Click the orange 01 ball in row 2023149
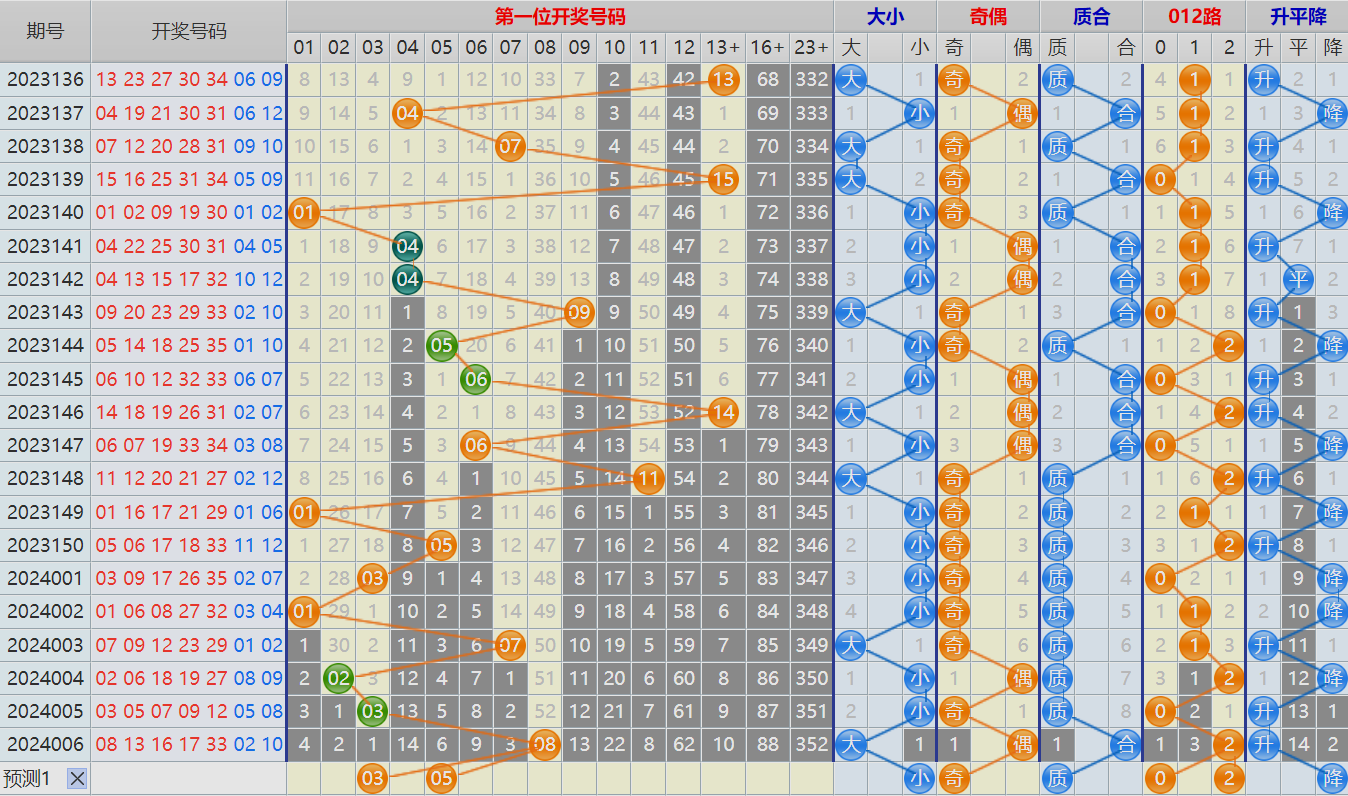Image resolution: width=1348 pixels, height=796 pixels. pyautogui.click(x=304, y=512)
